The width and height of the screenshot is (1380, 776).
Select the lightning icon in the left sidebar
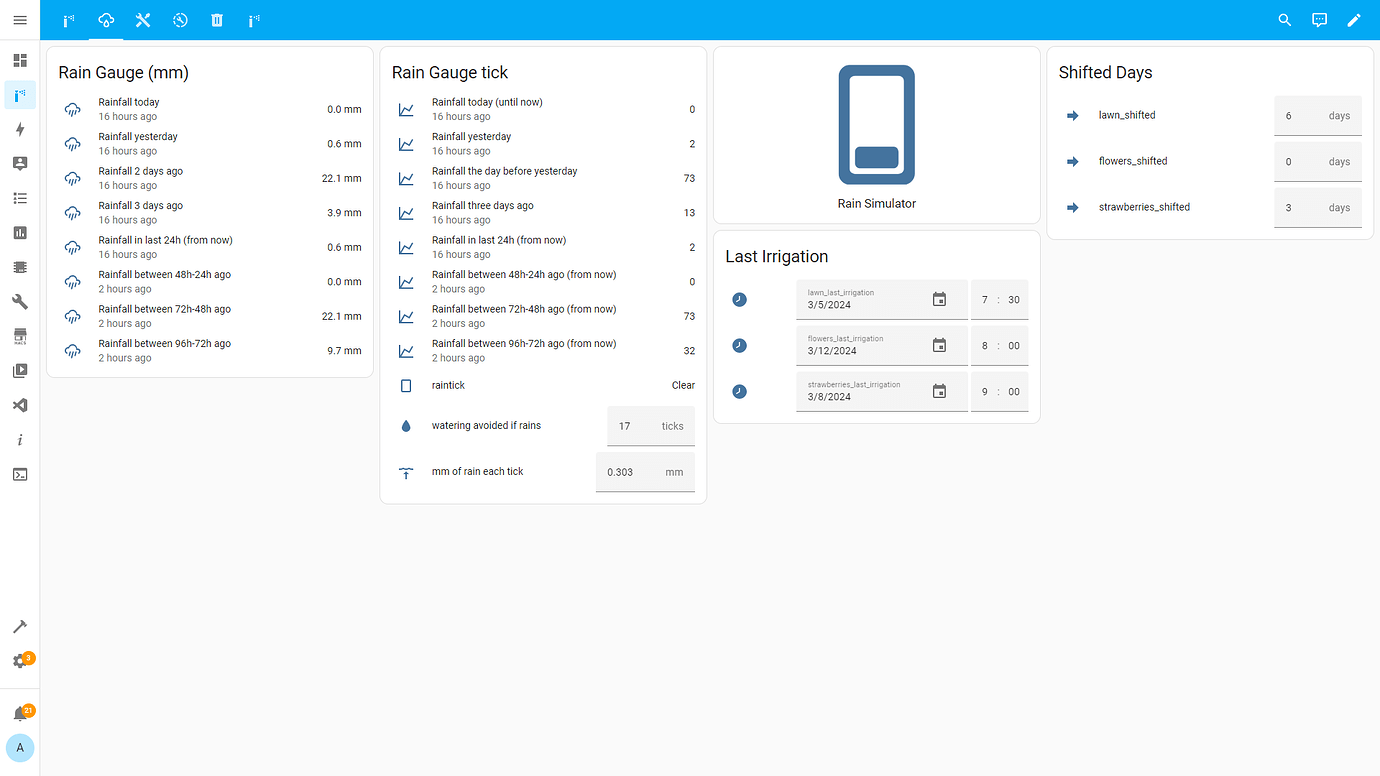pos(20,129)
